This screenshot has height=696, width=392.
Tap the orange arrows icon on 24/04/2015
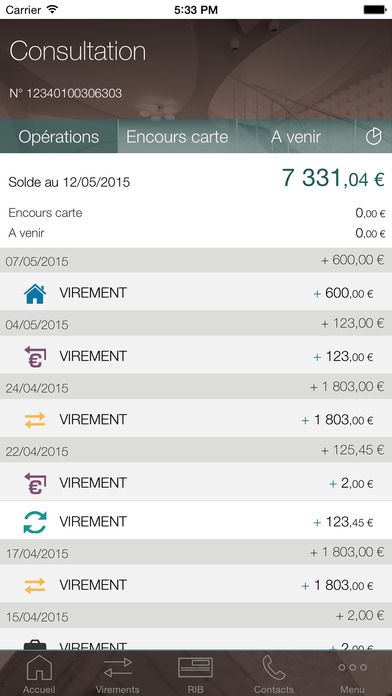35,420
